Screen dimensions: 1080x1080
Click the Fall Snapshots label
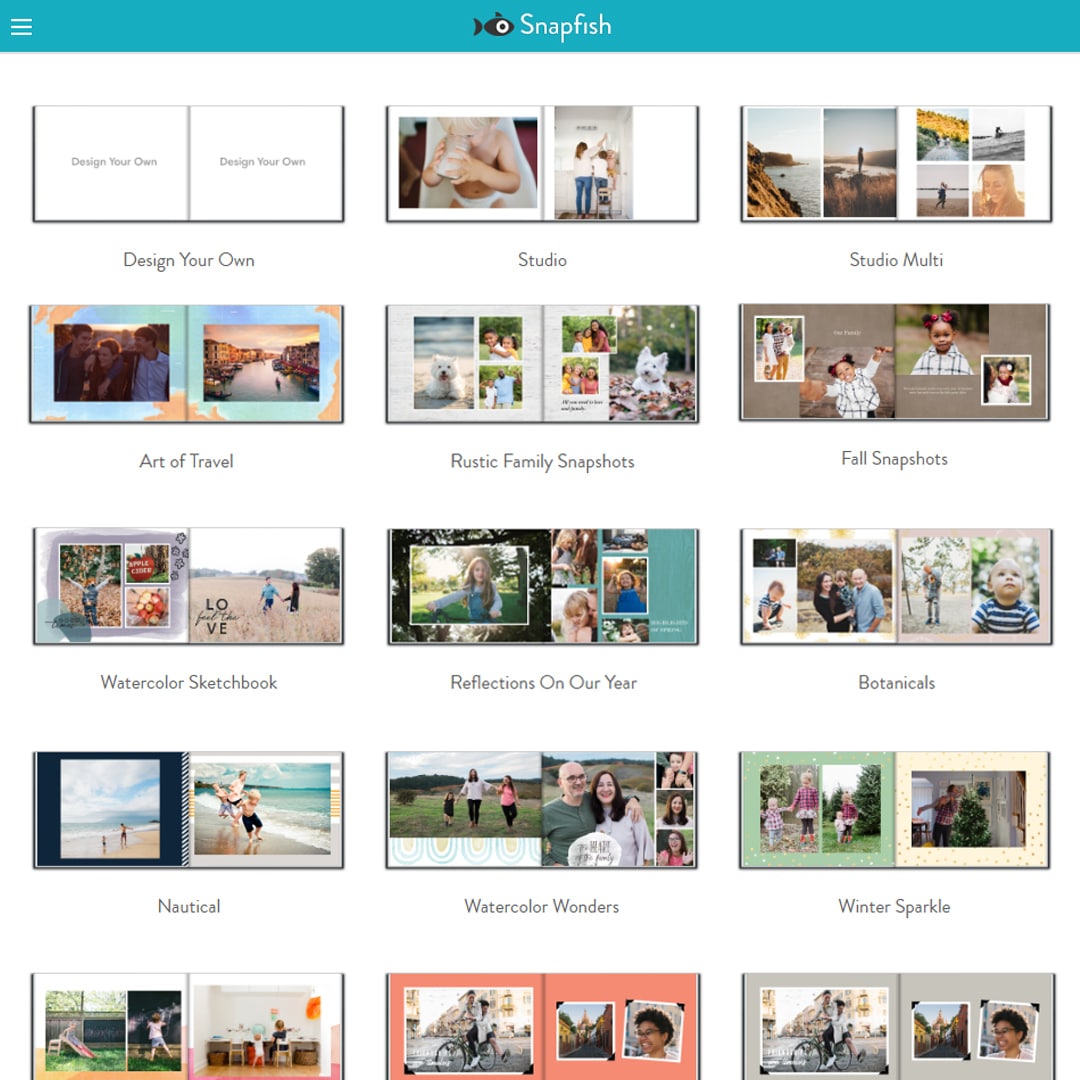tap(894, 458)
